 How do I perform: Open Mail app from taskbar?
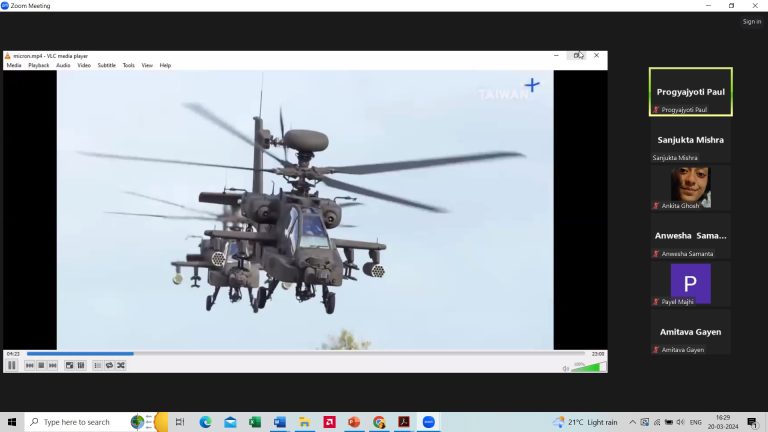(x=230, y=422)
